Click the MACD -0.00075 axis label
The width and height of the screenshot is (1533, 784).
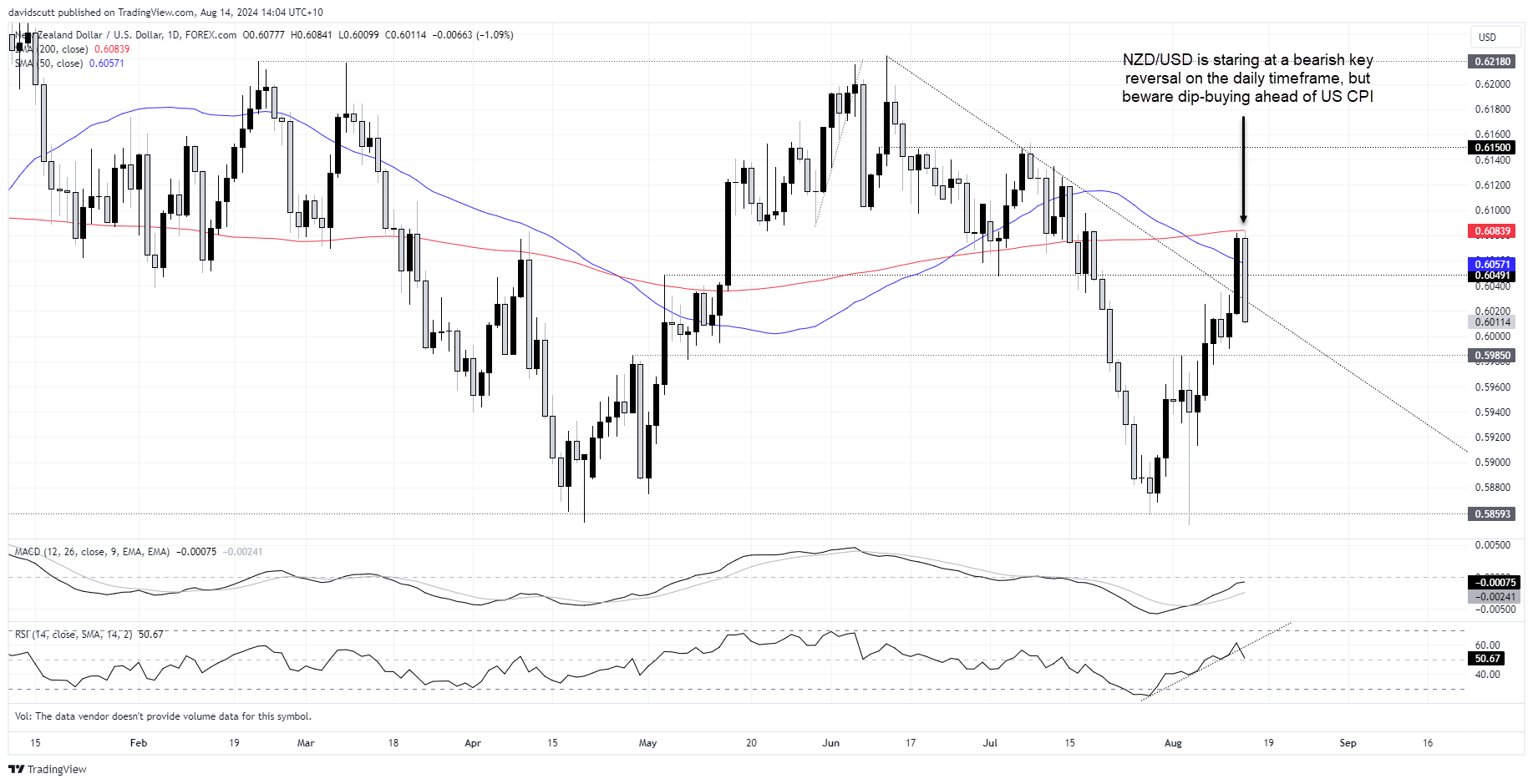1494,583
